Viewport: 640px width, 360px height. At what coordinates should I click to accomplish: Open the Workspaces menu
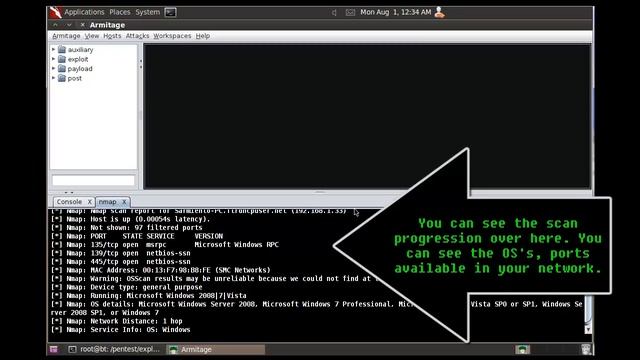coord(172,36)
